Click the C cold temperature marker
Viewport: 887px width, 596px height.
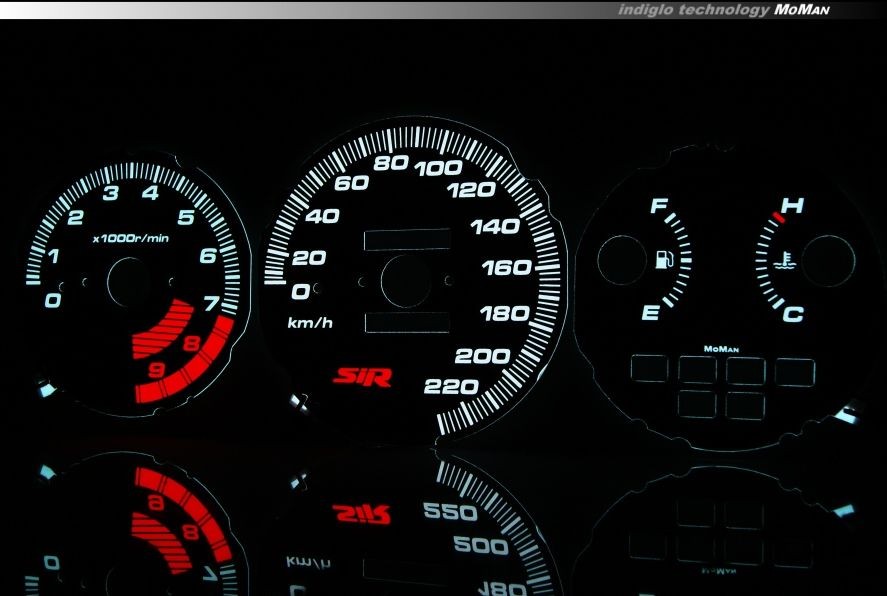click(794, 315)
